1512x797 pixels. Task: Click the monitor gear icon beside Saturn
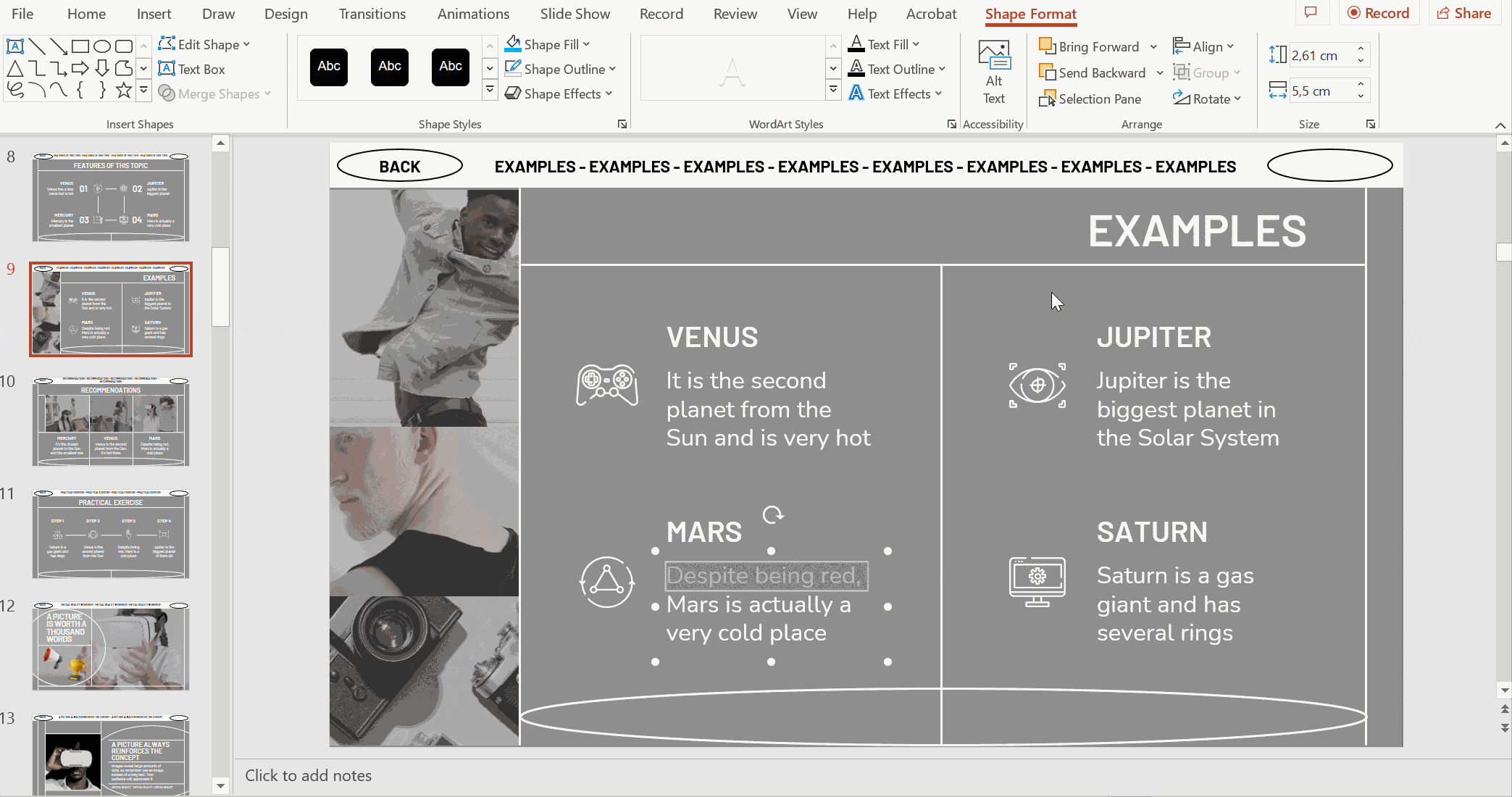pos(1037,582)
